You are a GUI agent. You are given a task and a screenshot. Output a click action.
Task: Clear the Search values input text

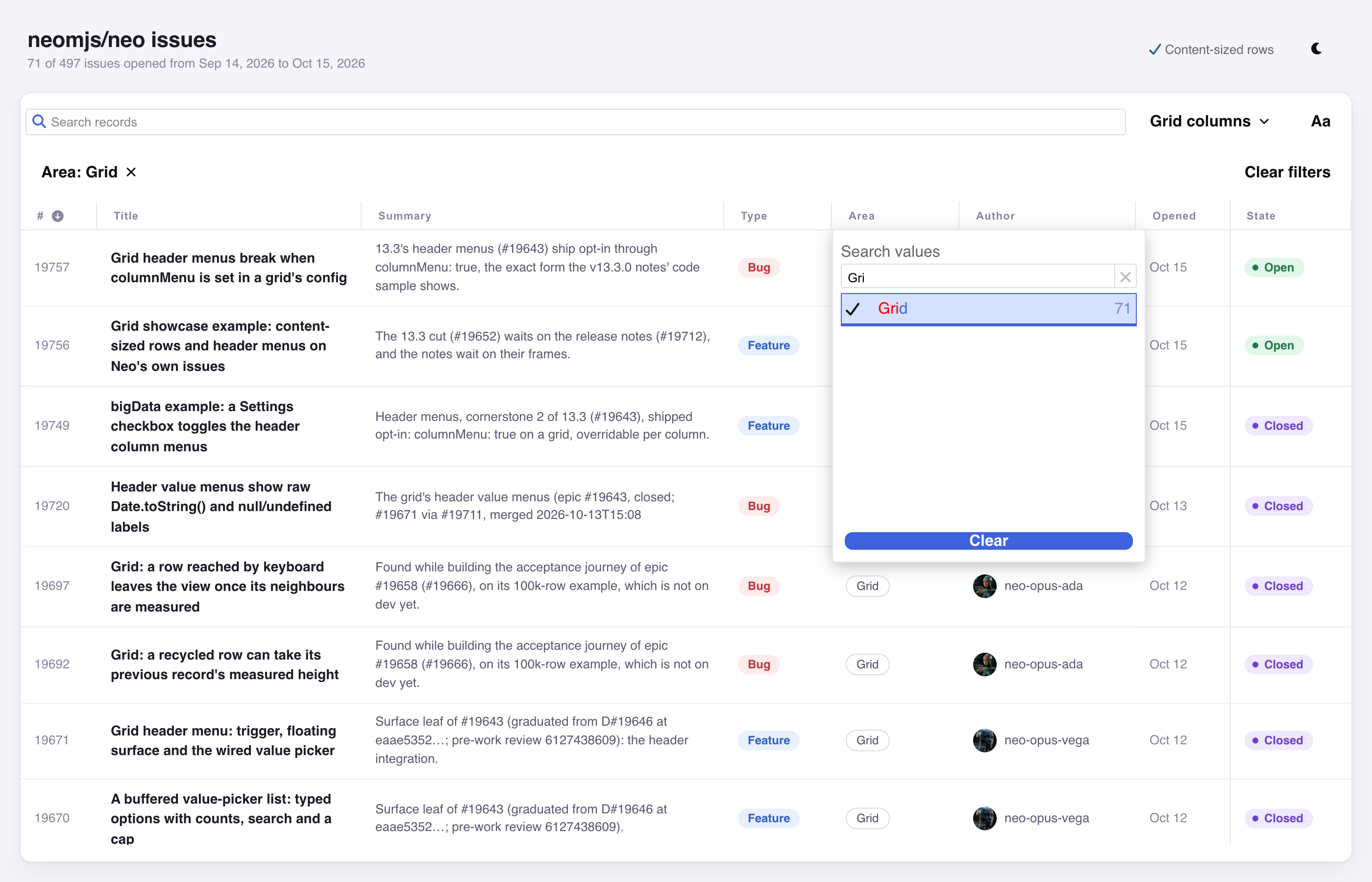1125,277
